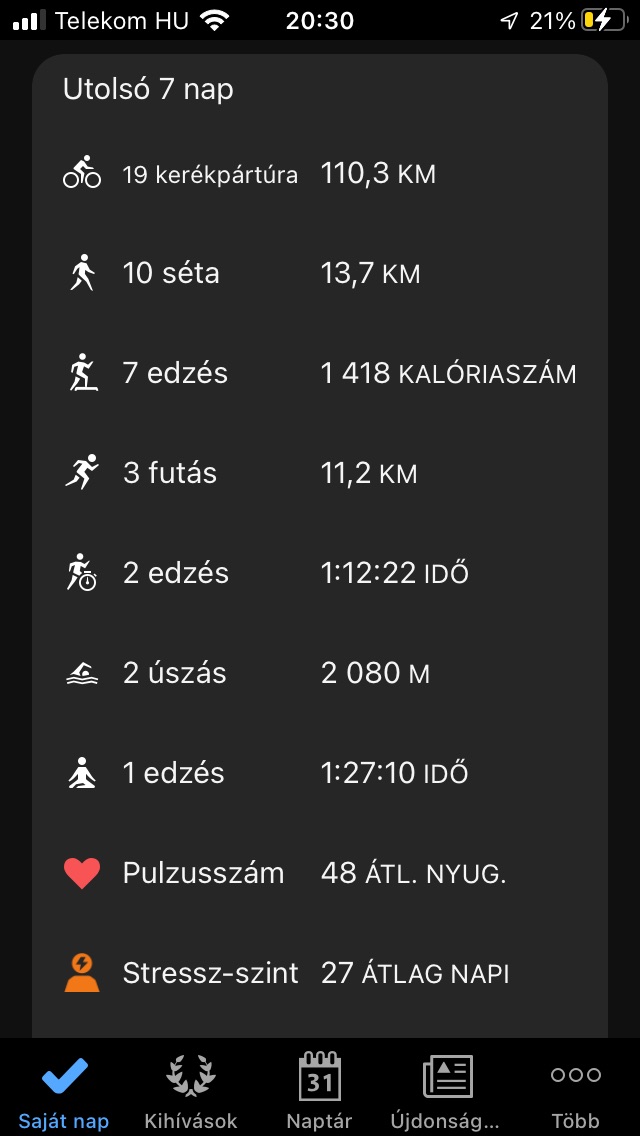640x1136 pixels.
Task: Tap the yoga meditation pose icon
Action: click(x=82, y=773)
